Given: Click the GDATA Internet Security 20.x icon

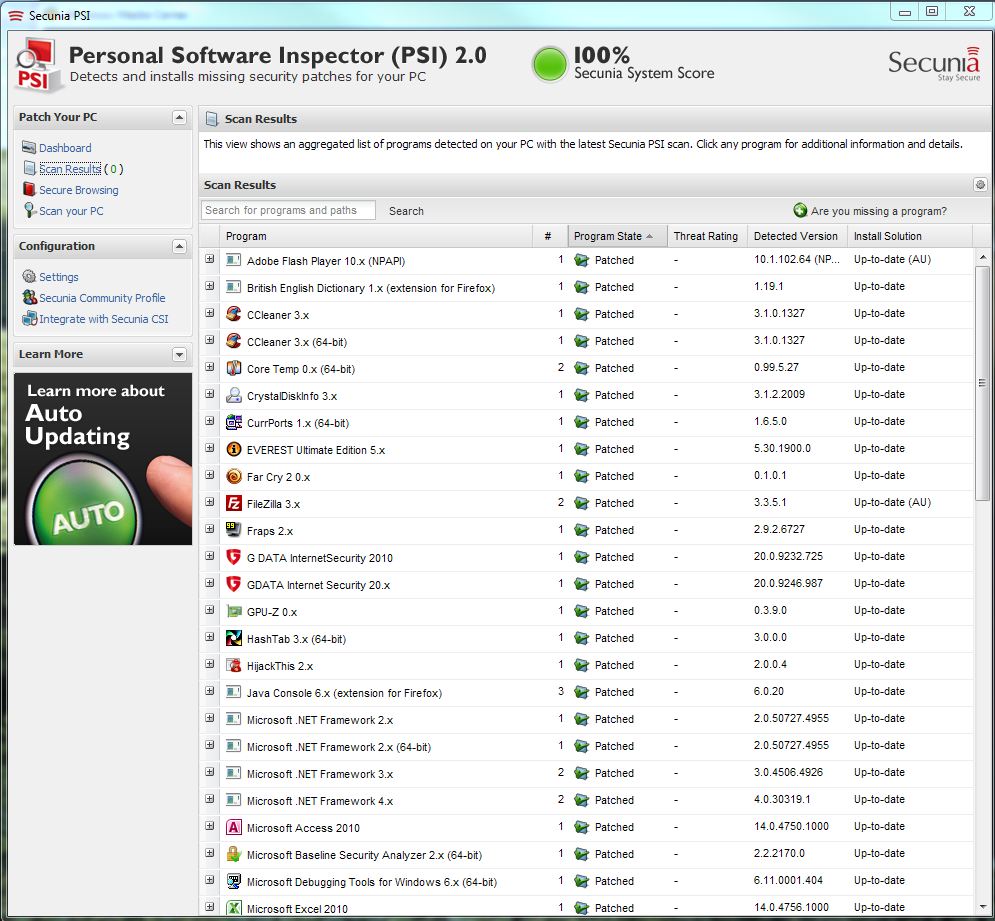Looking at the screenshot, I should (x=234, y=583).
